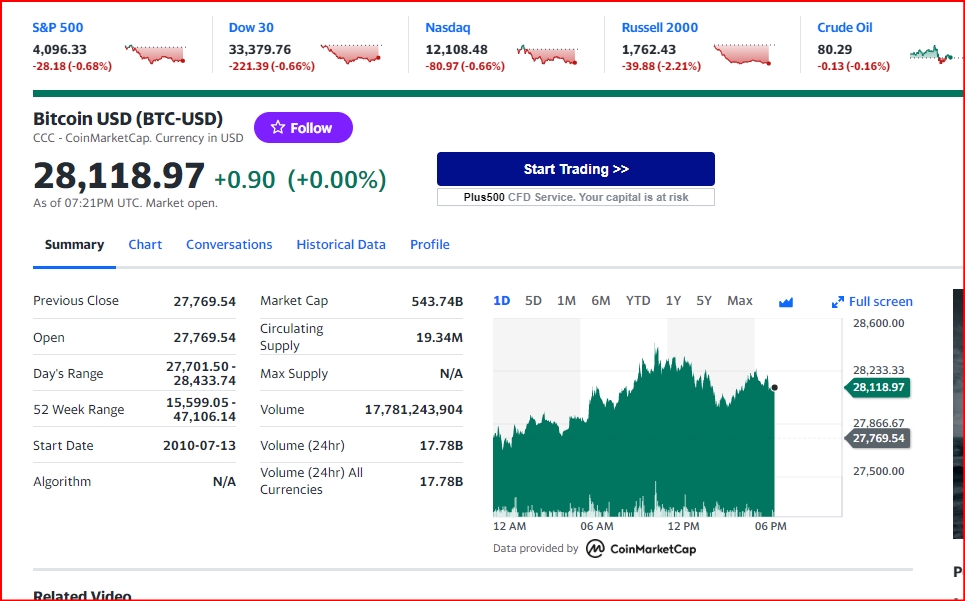The width and height of the screenshot is (965, 601).
Task: Open the chart in Full screen
Action: coord(872,301)
